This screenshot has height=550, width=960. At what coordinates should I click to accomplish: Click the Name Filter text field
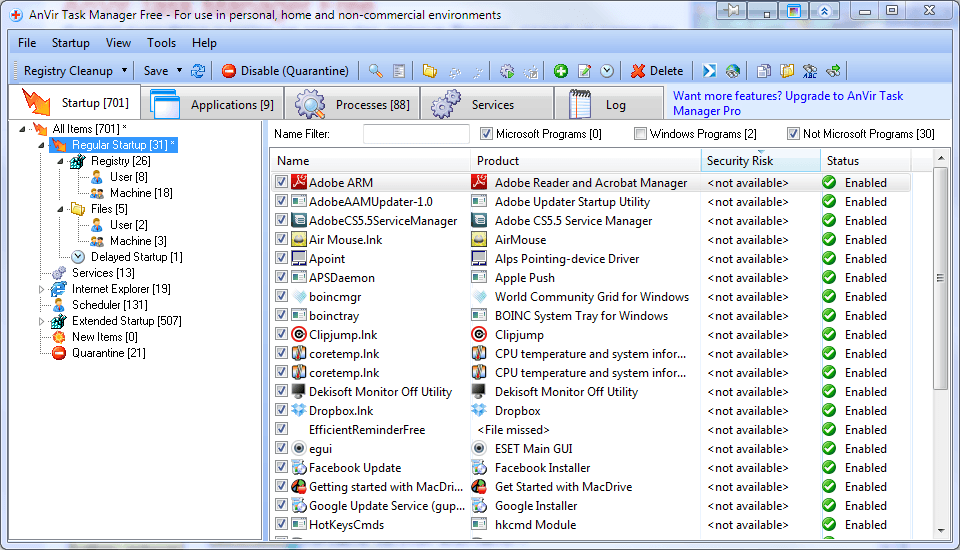[416, 134]
